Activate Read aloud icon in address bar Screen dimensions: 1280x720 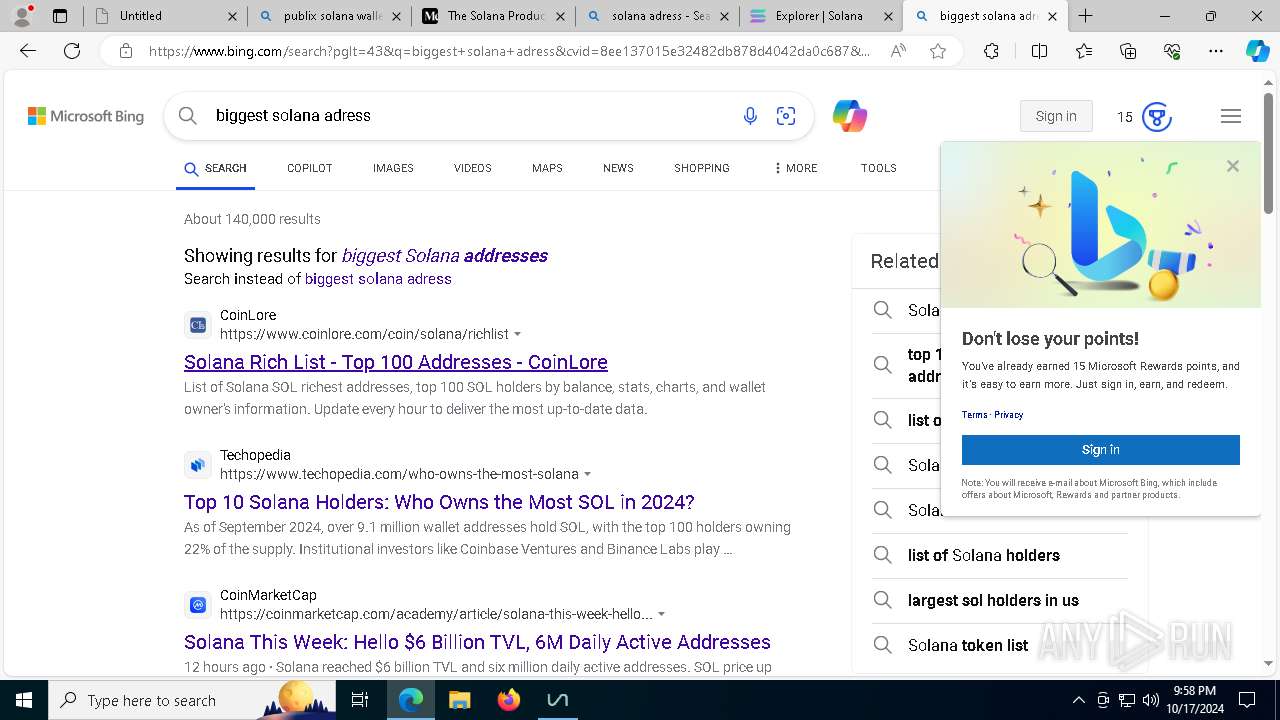coord(898,51)
